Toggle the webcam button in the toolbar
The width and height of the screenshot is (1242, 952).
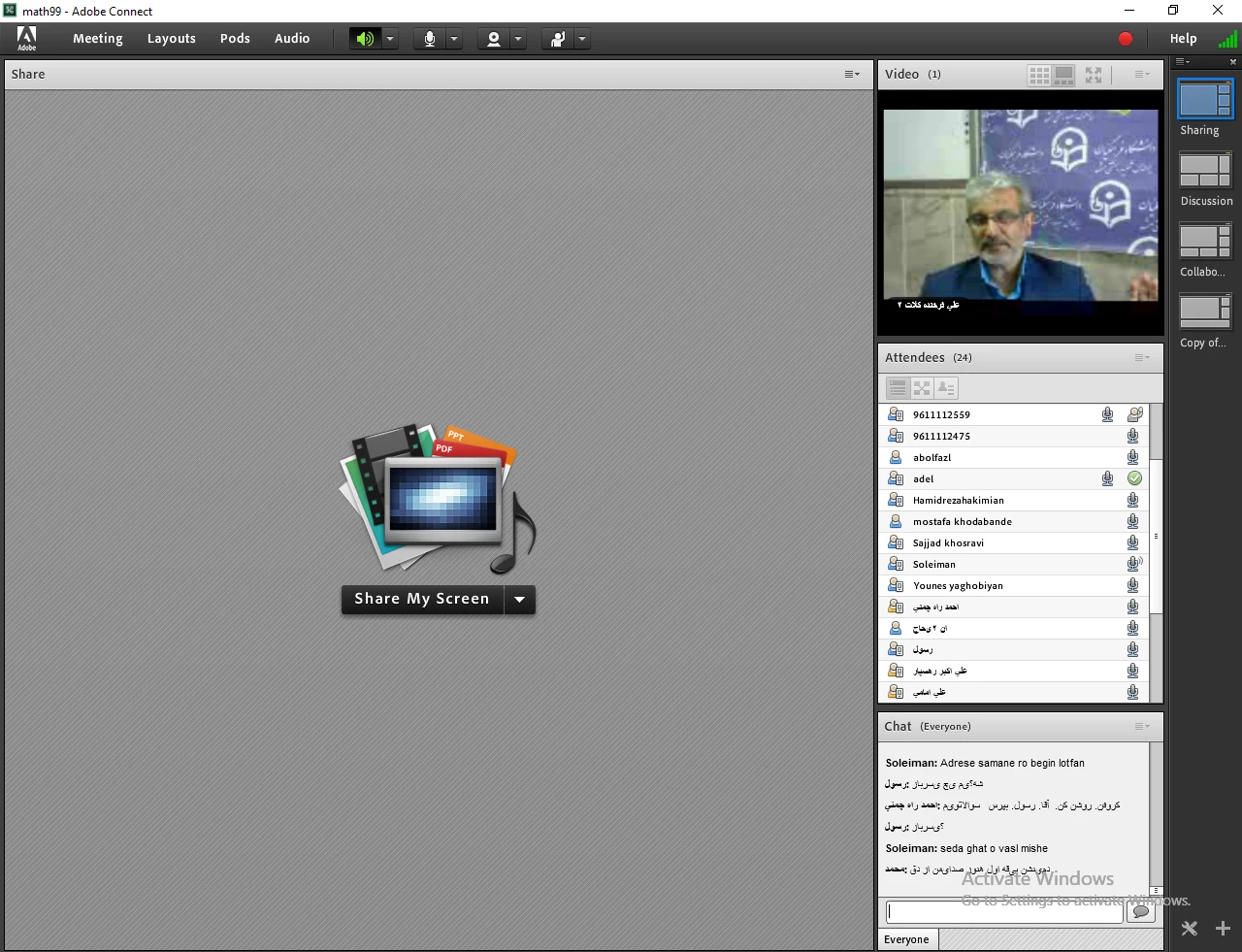494,39
